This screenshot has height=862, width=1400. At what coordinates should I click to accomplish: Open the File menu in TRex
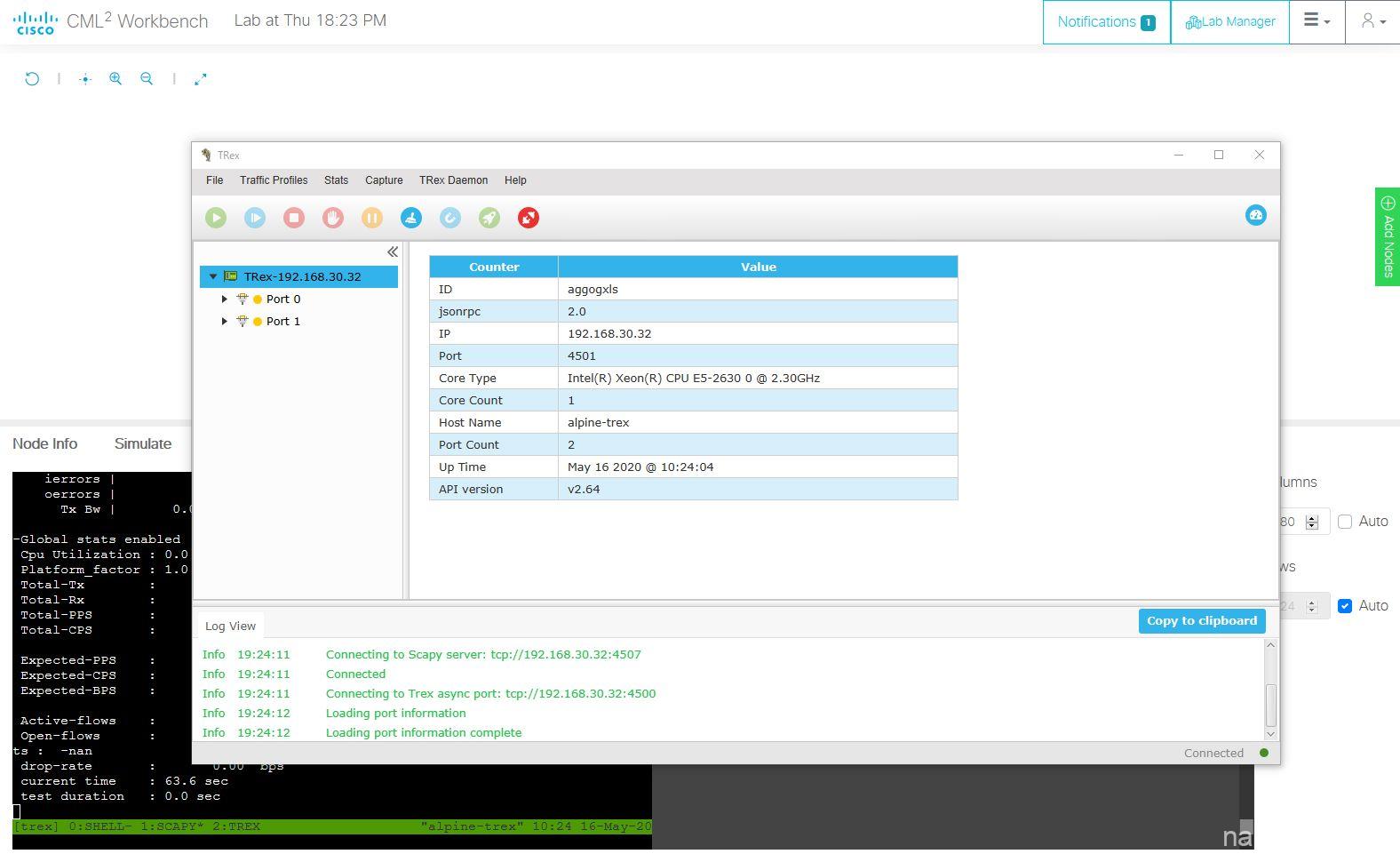215,180
